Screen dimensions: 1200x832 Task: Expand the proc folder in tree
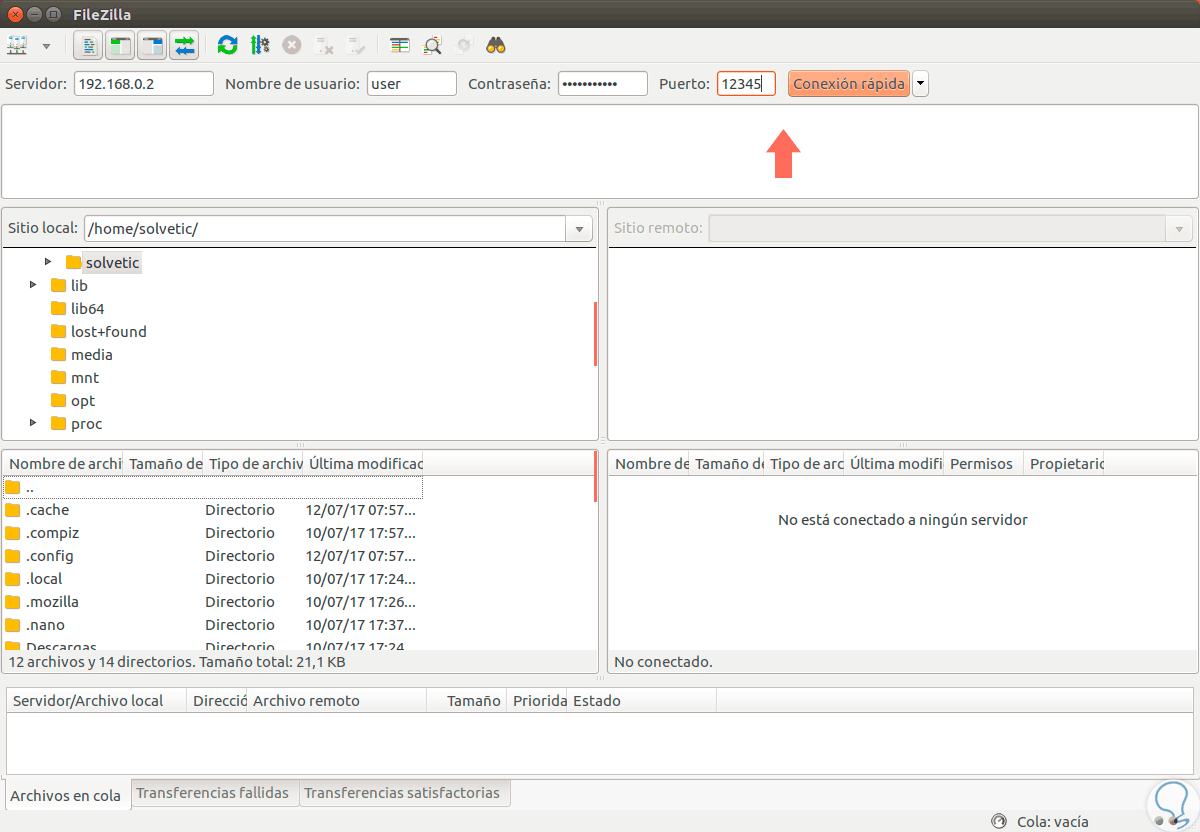coord(33,423)
